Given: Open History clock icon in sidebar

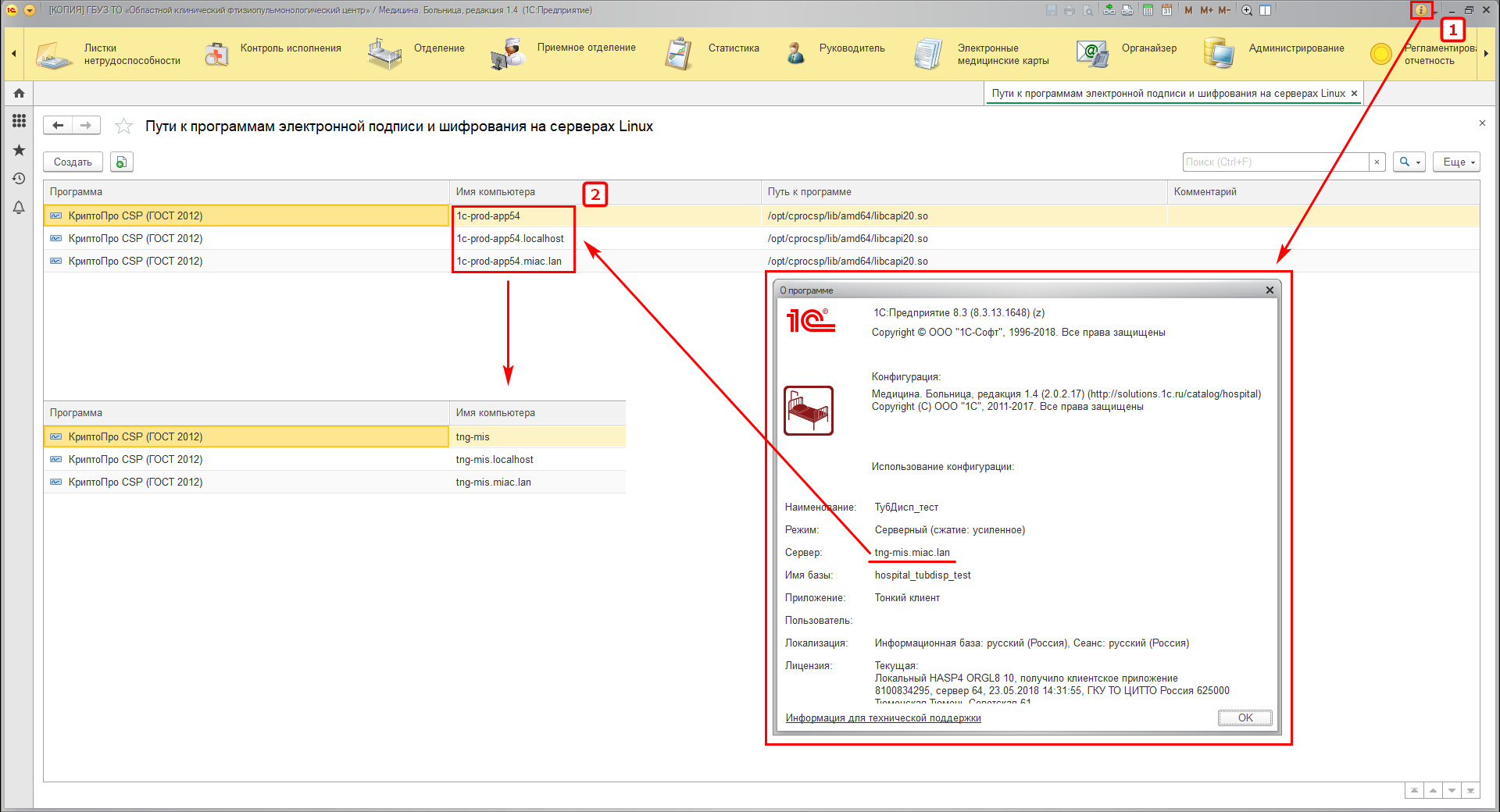Looking at the screenshot, I should 19,179.
